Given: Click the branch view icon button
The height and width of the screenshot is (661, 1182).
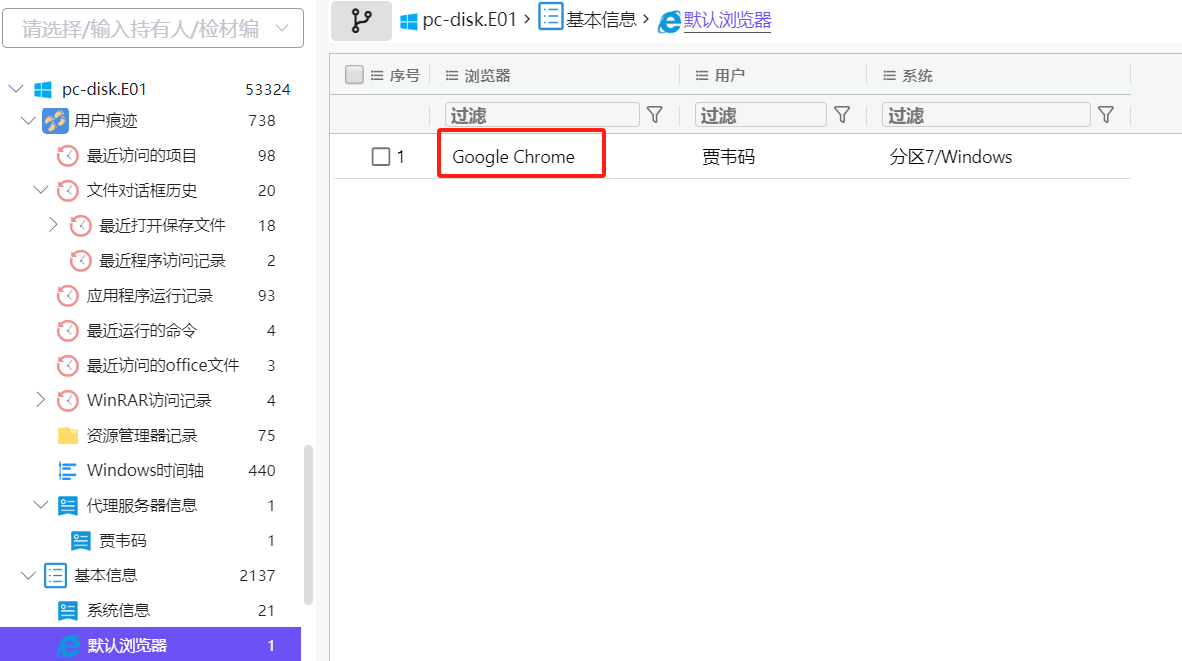Looking at the screenshot, I should point(361,20).
